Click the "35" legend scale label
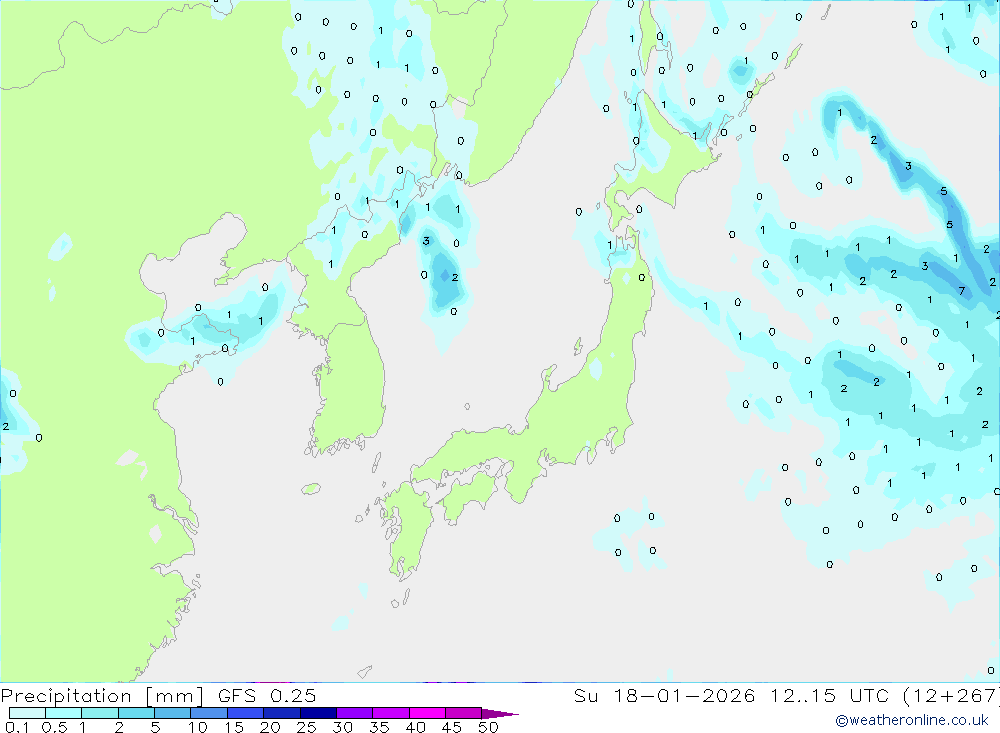 pyautogui.click(x=379, y=727)
